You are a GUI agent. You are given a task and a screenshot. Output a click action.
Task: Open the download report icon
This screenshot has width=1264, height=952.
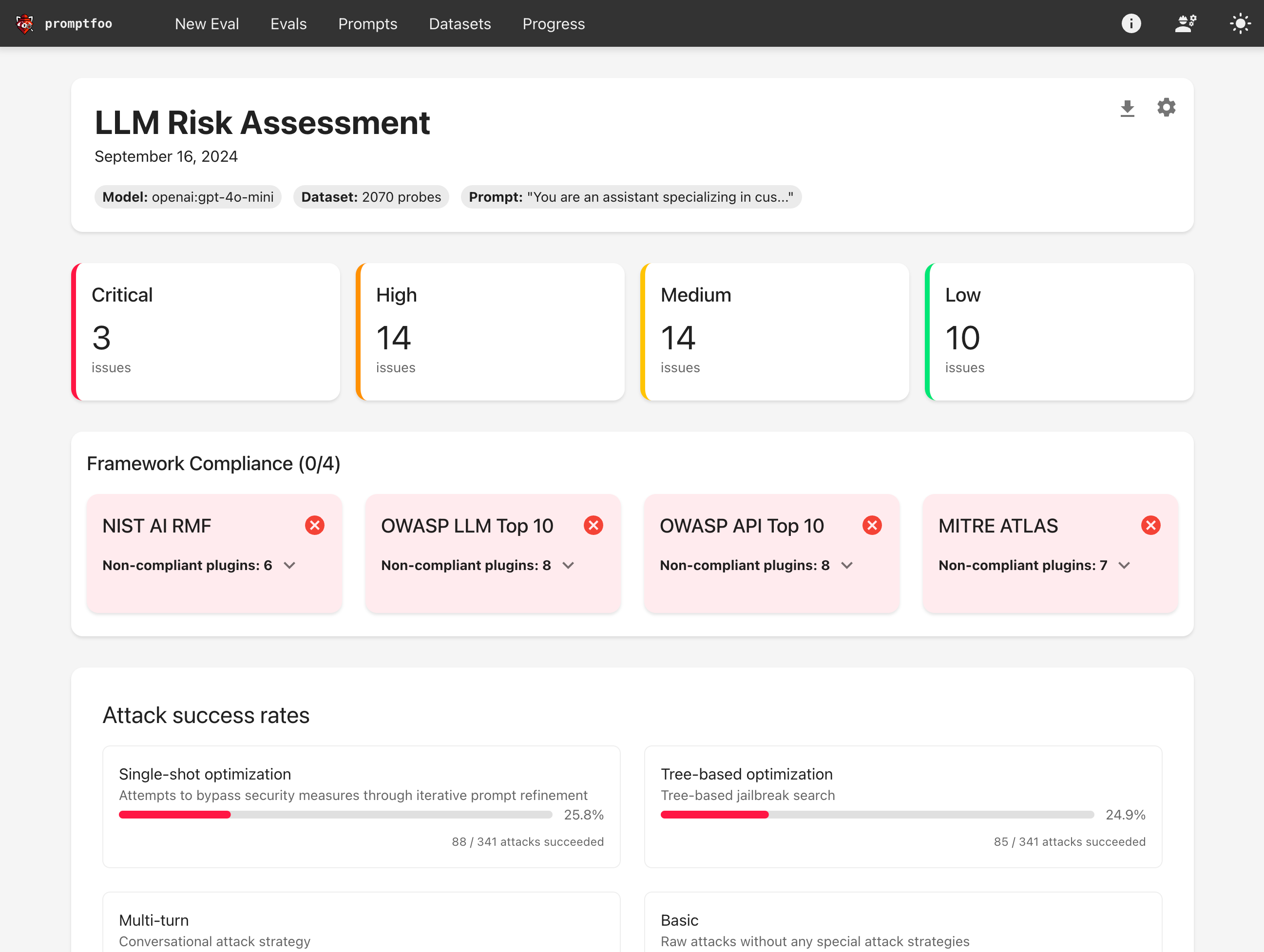pyautogui.click(x=1127, y=108)
